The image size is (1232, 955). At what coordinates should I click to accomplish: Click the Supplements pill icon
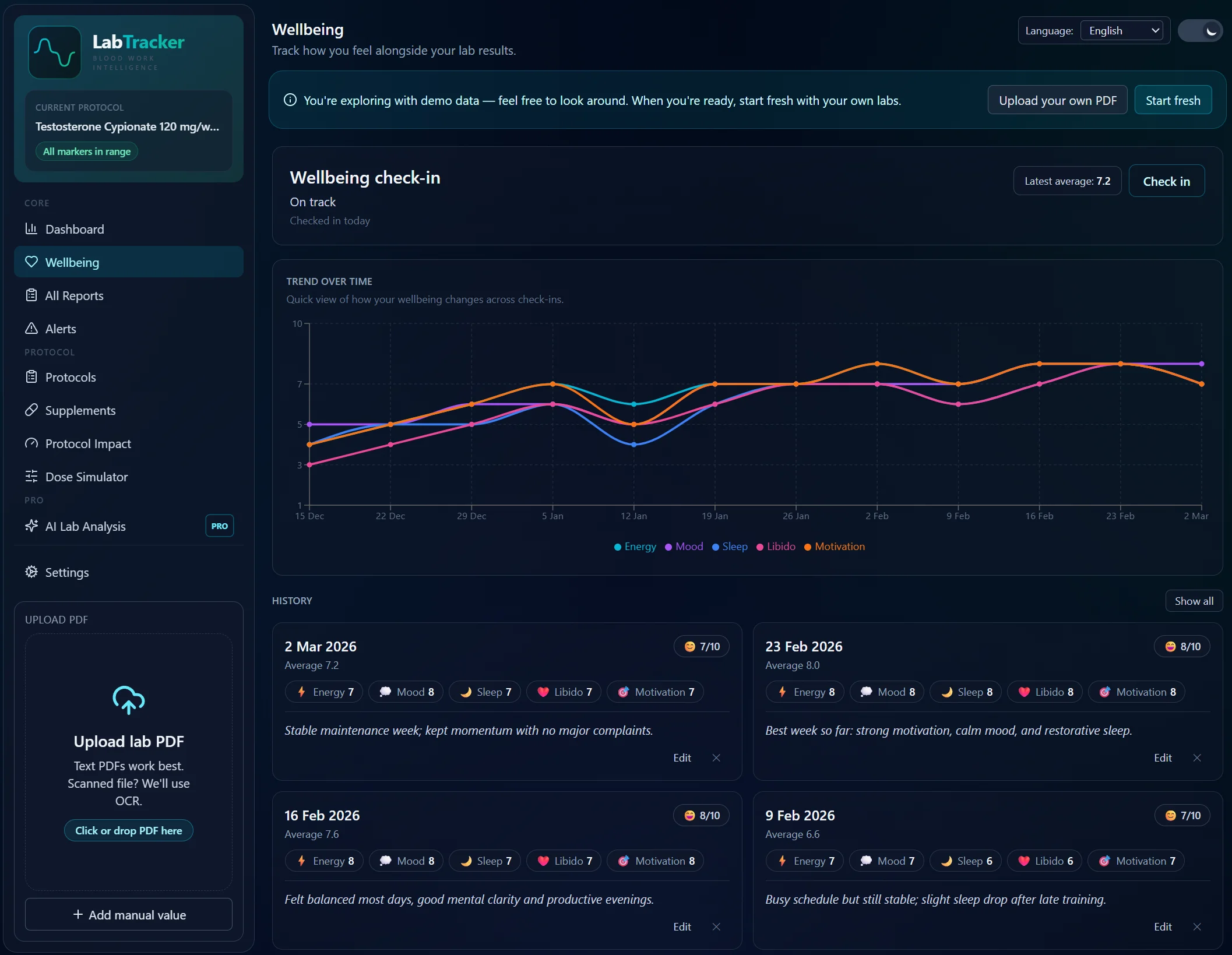[x=31, y=410]
